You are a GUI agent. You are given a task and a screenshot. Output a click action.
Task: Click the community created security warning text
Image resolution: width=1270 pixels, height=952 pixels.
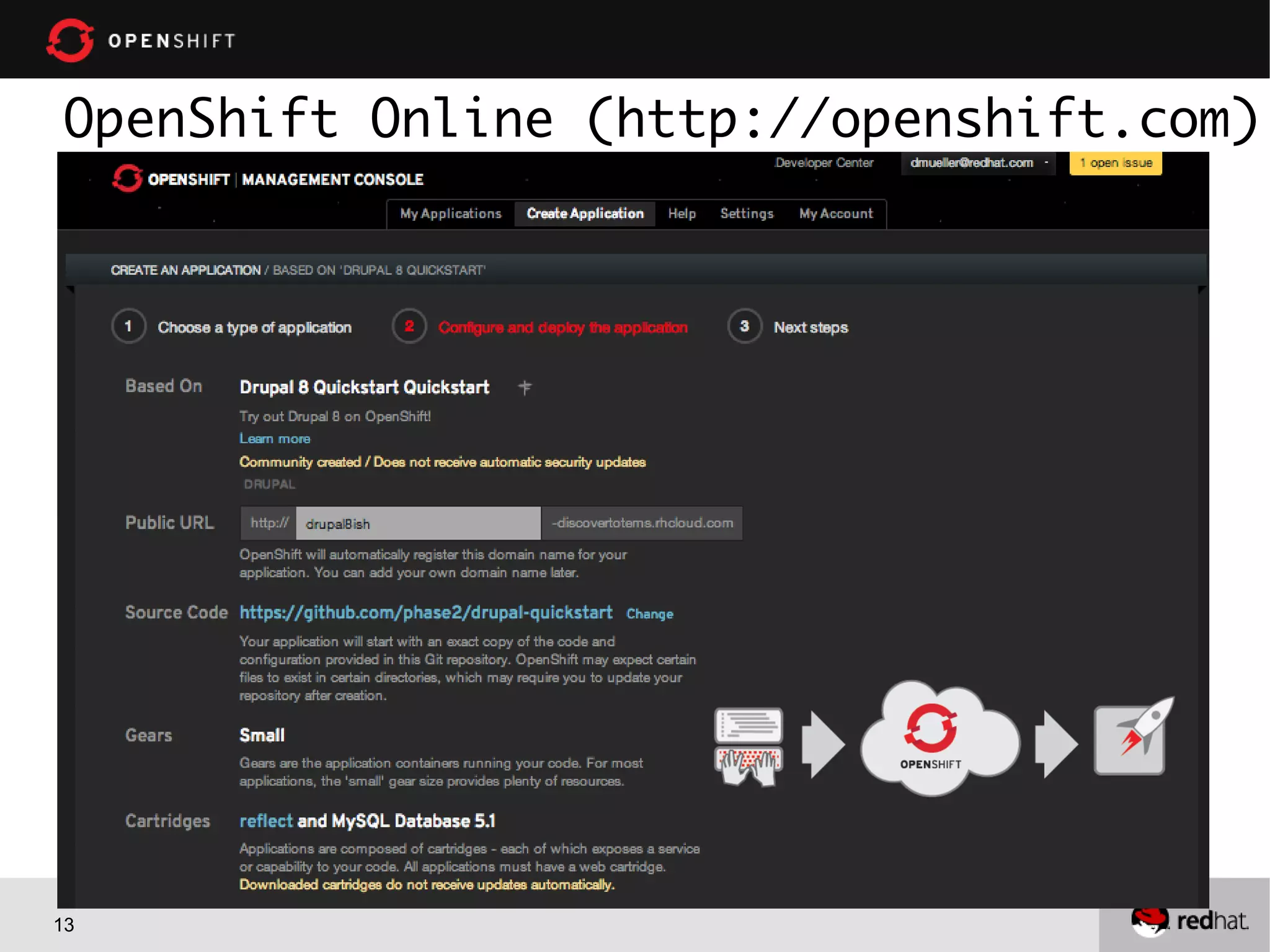pyautogui.click(x=442, y=462)
